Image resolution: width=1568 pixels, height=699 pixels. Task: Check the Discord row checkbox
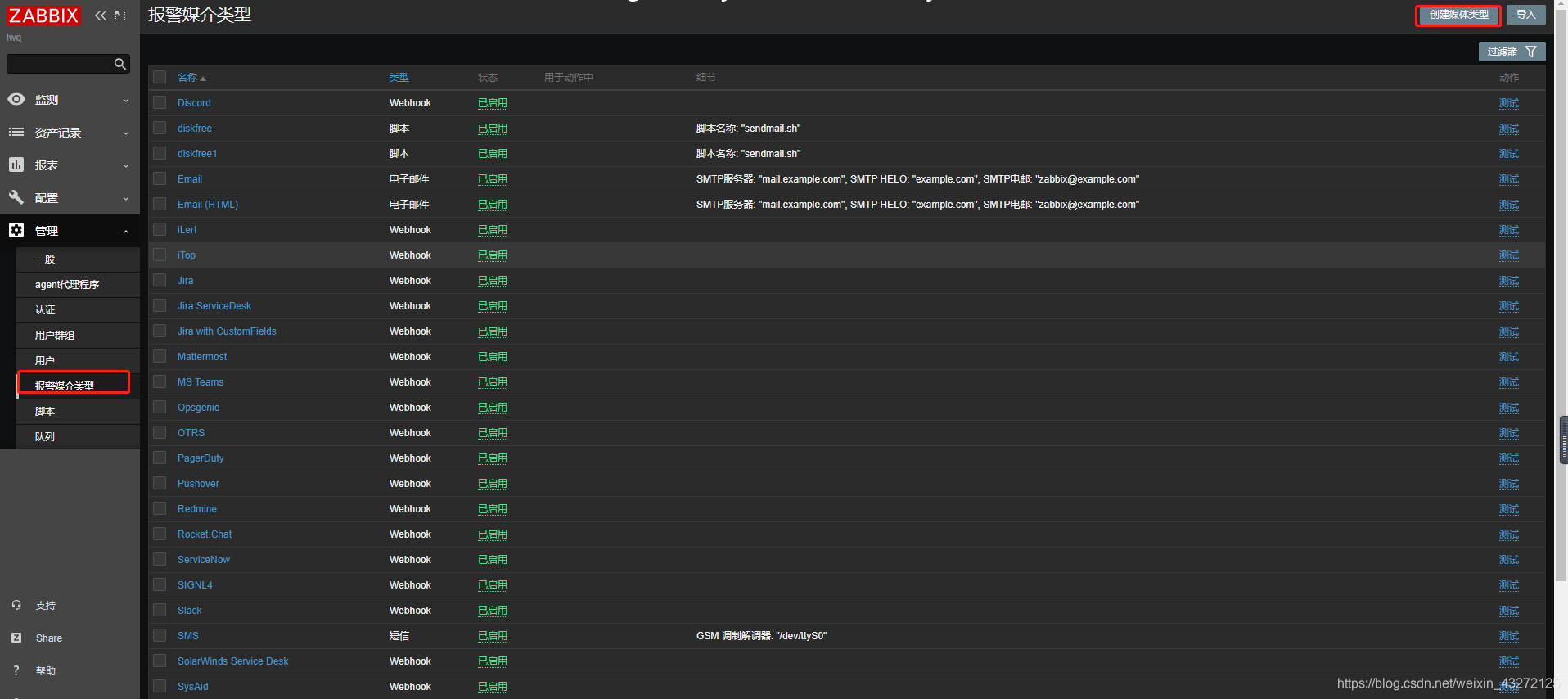tap(160, 102)
